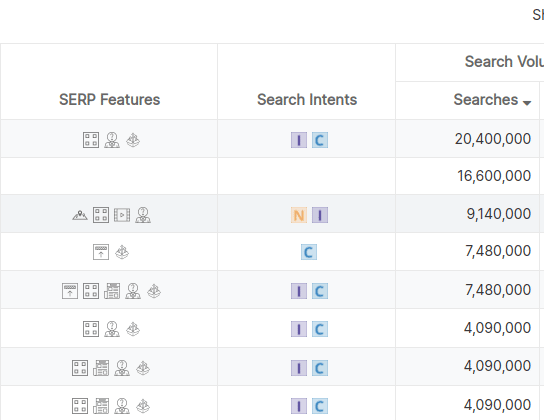Click the question-mark person icon in the 20,400,000 row
544x420 pixels.
click(112, 140)
